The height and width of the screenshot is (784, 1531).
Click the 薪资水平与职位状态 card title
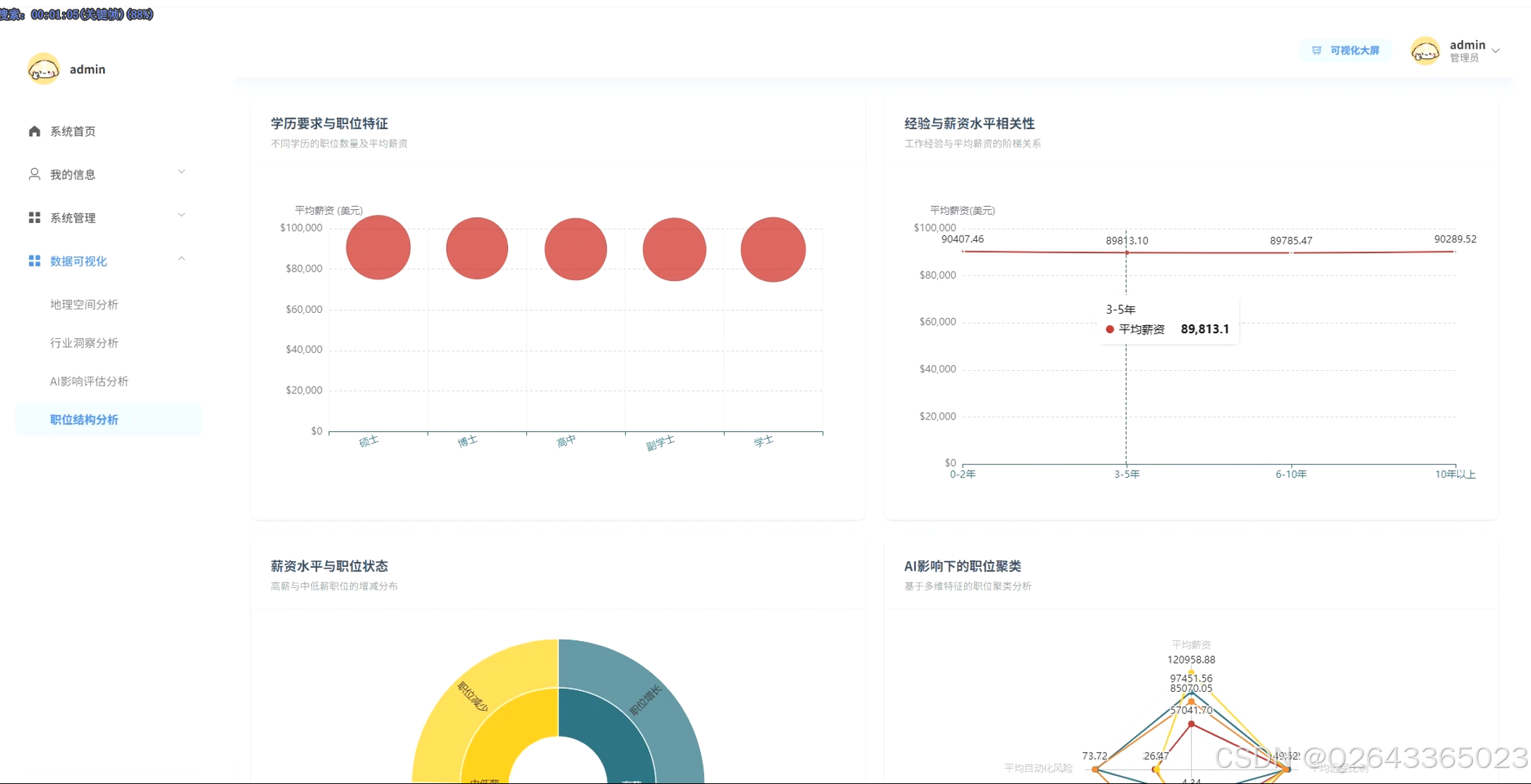click(330, 566)
